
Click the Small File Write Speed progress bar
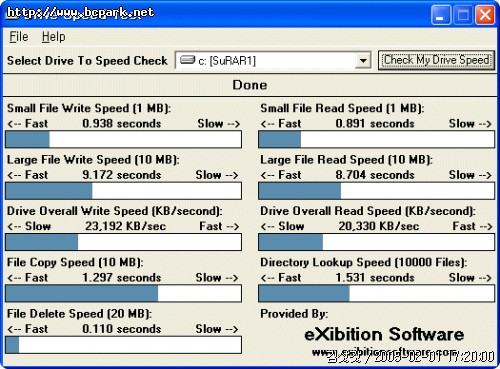[123, 139]
